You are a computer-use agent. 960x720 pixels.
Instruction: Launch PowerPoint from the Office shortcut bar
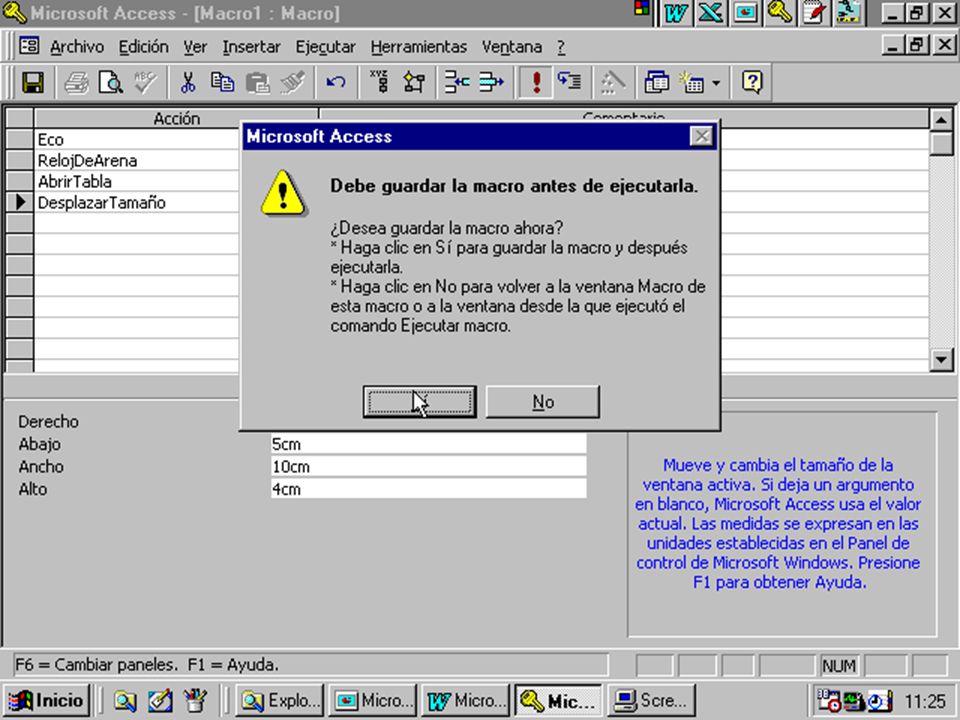click(x=745, y=13)
